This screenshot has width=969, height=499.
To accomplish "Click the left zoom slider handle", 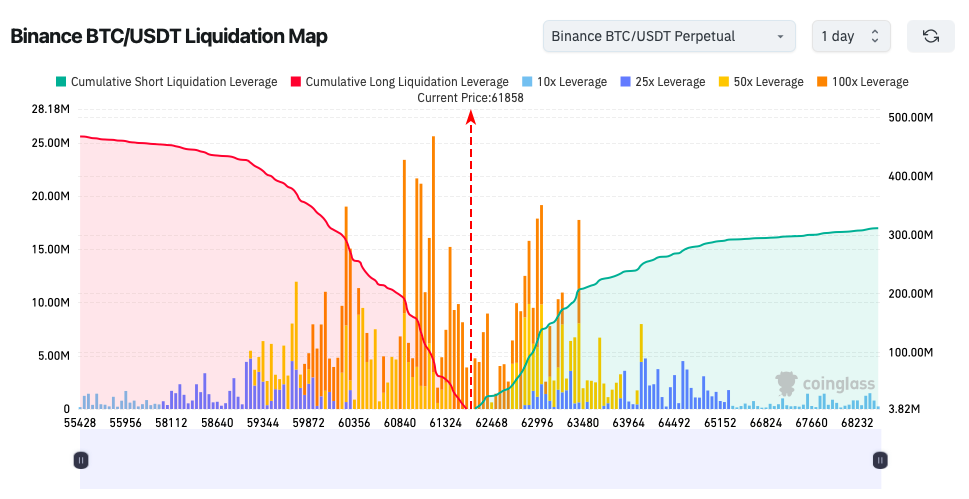I will point(81,460).
